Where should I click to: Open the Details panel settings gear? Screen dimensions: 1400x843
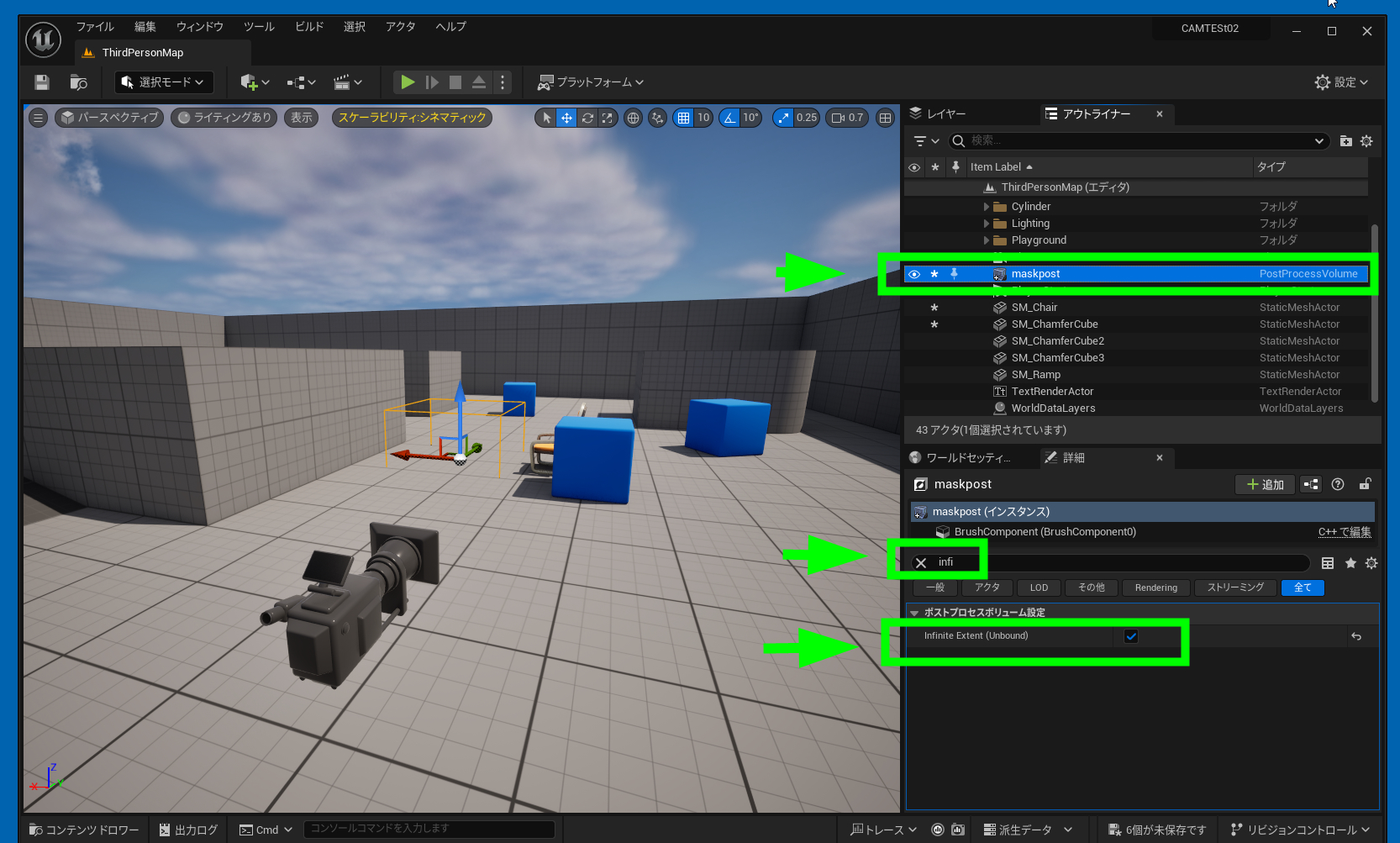tap(1371, 563)
